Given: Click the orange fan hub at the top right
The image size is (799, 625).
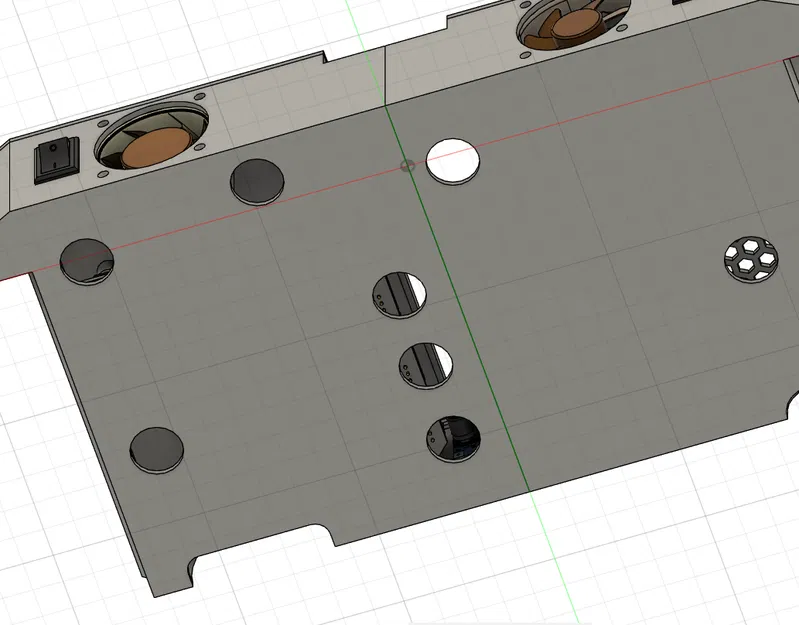Looking at the screenshot, I should (578, 24).
